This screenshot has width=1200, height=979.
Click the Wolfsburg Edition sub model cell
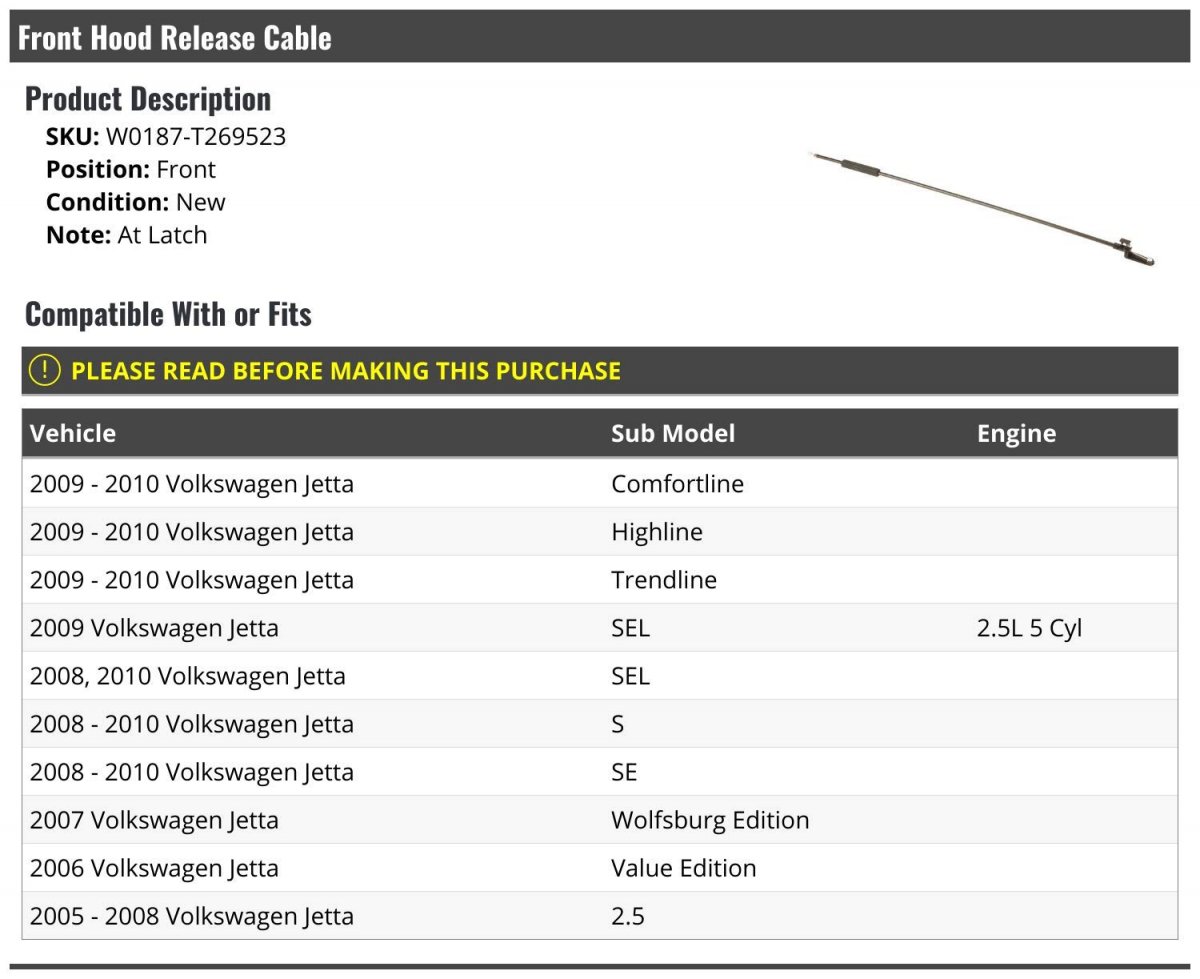[710, 820]
